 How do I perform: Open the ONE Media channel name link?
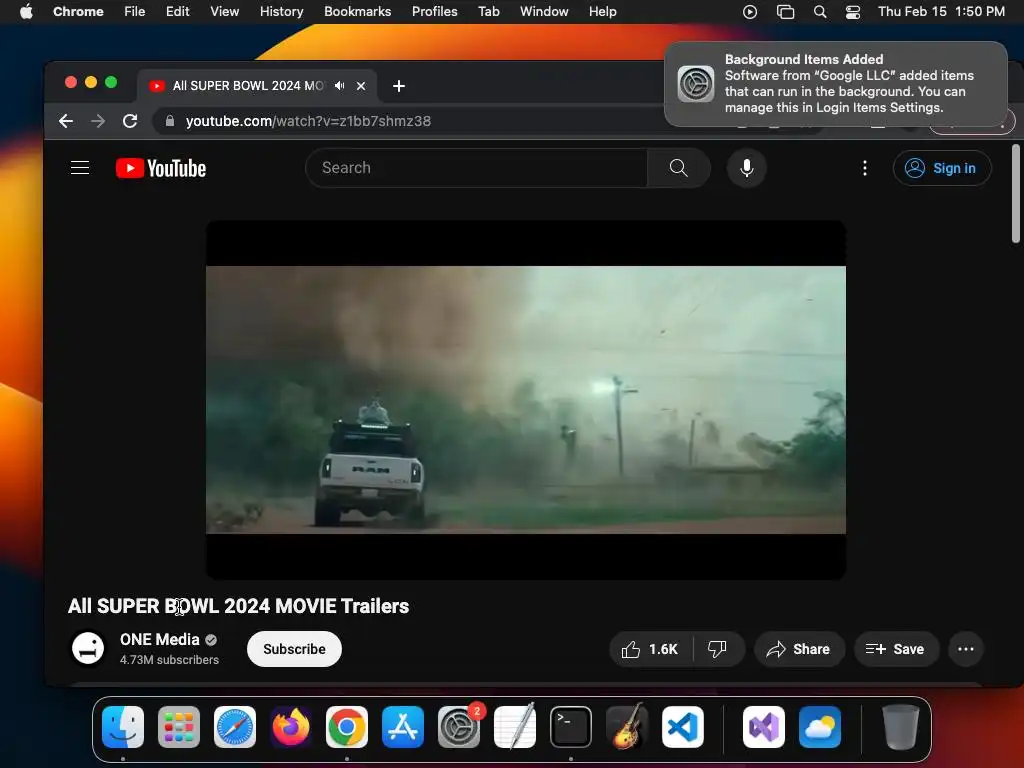point(159,639)
